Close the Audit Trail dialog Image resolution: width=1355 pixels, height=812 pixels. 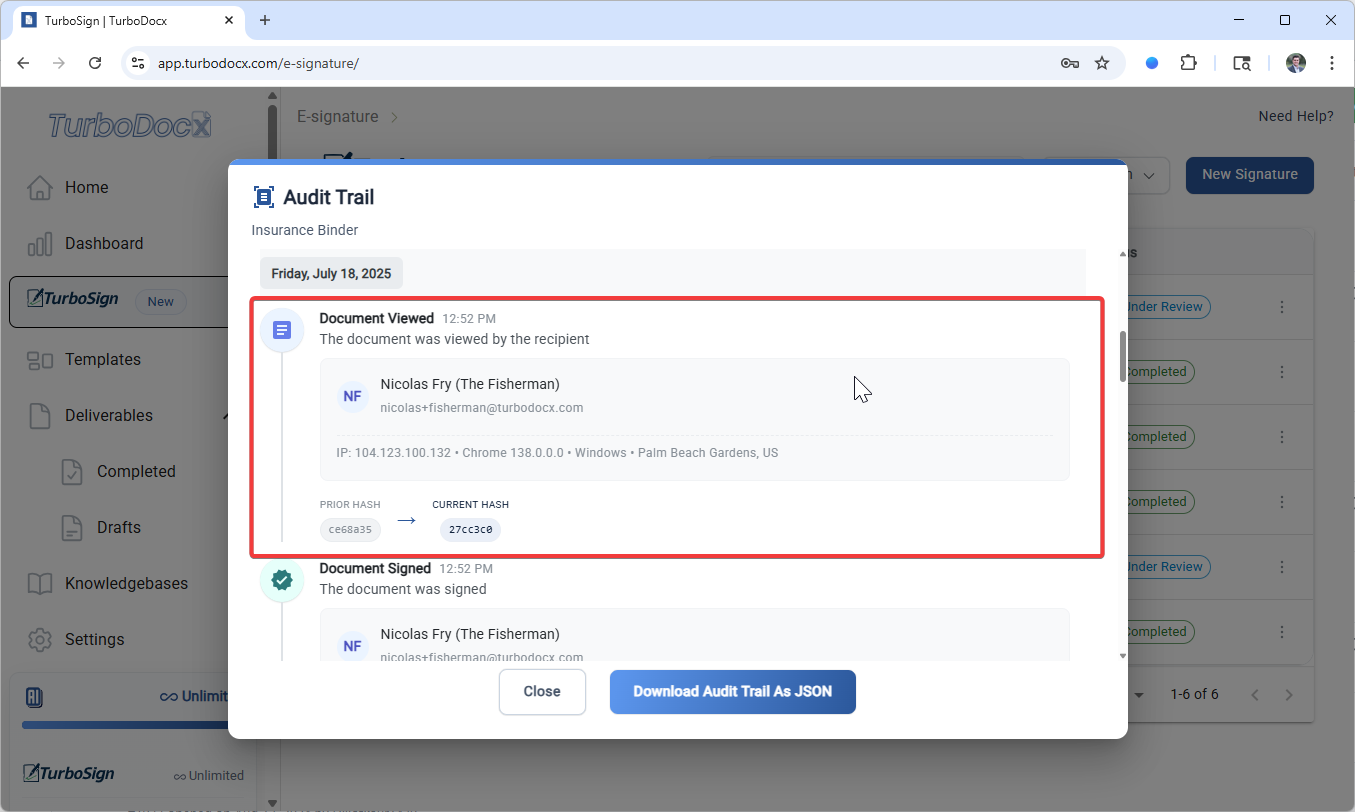coord(542,692)
